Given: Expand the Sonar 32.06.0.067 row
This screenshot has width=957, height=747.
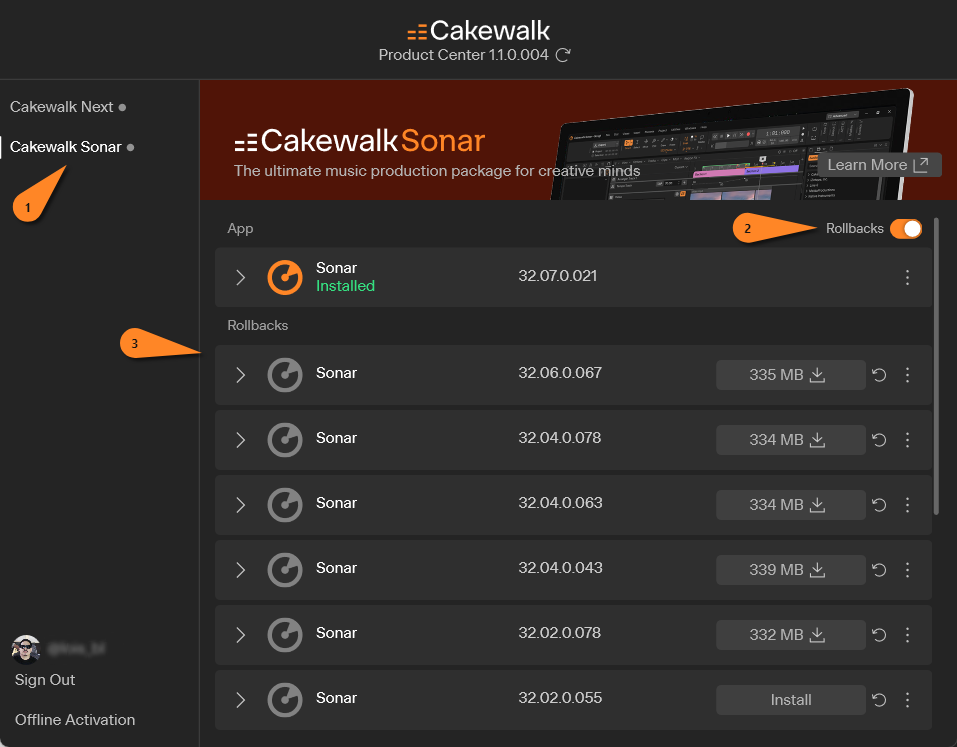Looking at the screenshot, I should pyautogui.click(x=240, y=375).
